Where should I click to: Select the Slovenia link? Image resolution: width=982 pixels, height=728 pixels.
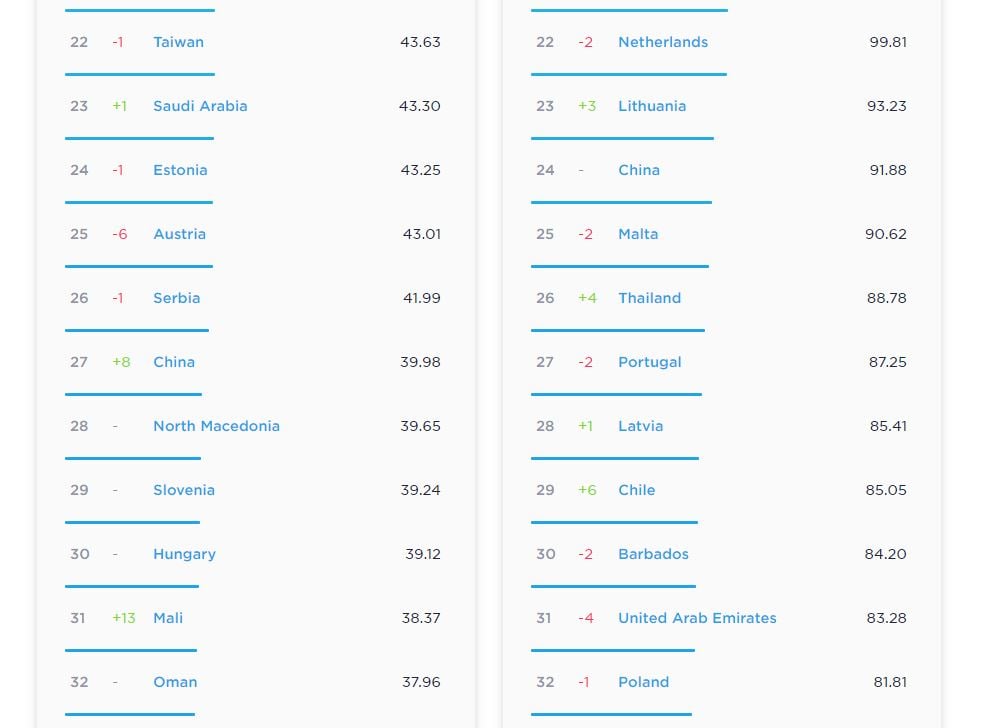pos(184,490)
